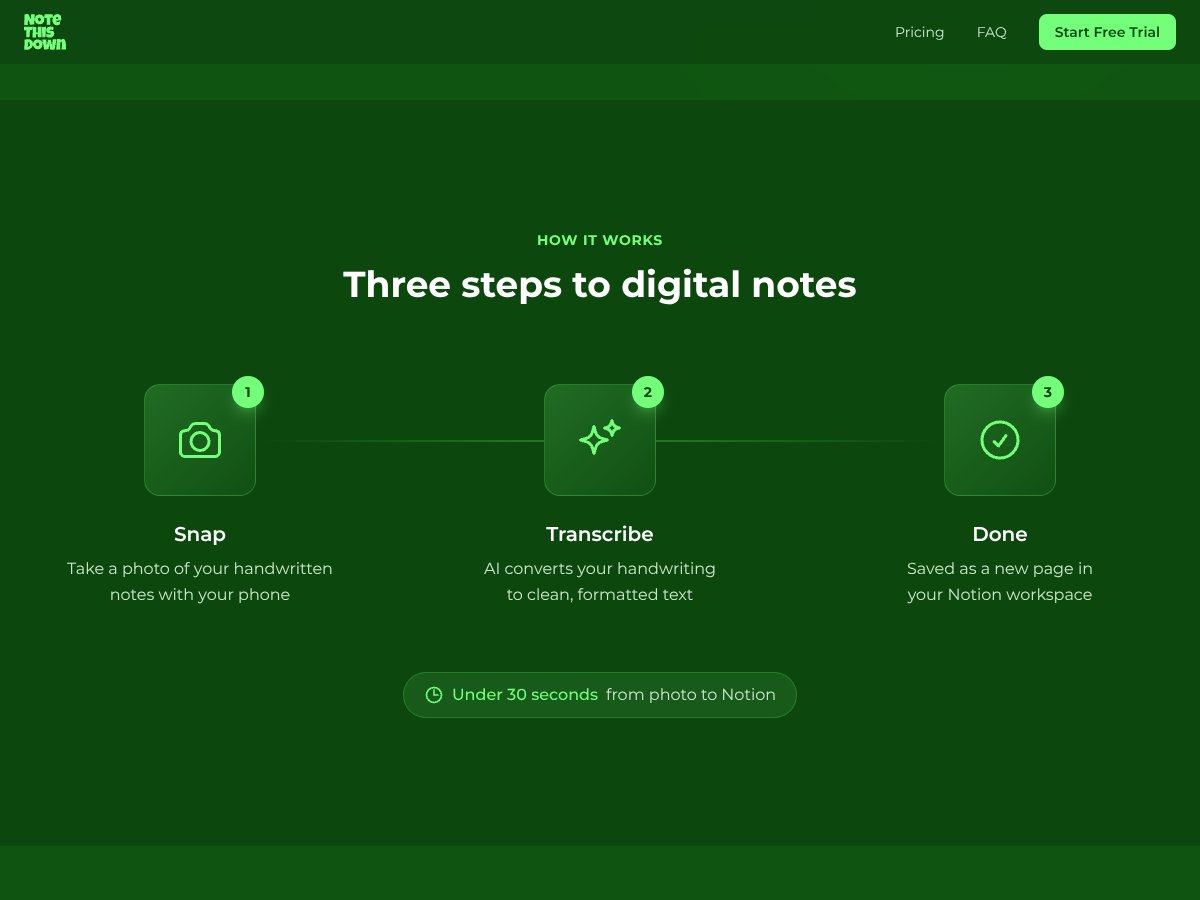Open the FAQ menu item
The image size is (1200, 900).
991,32
